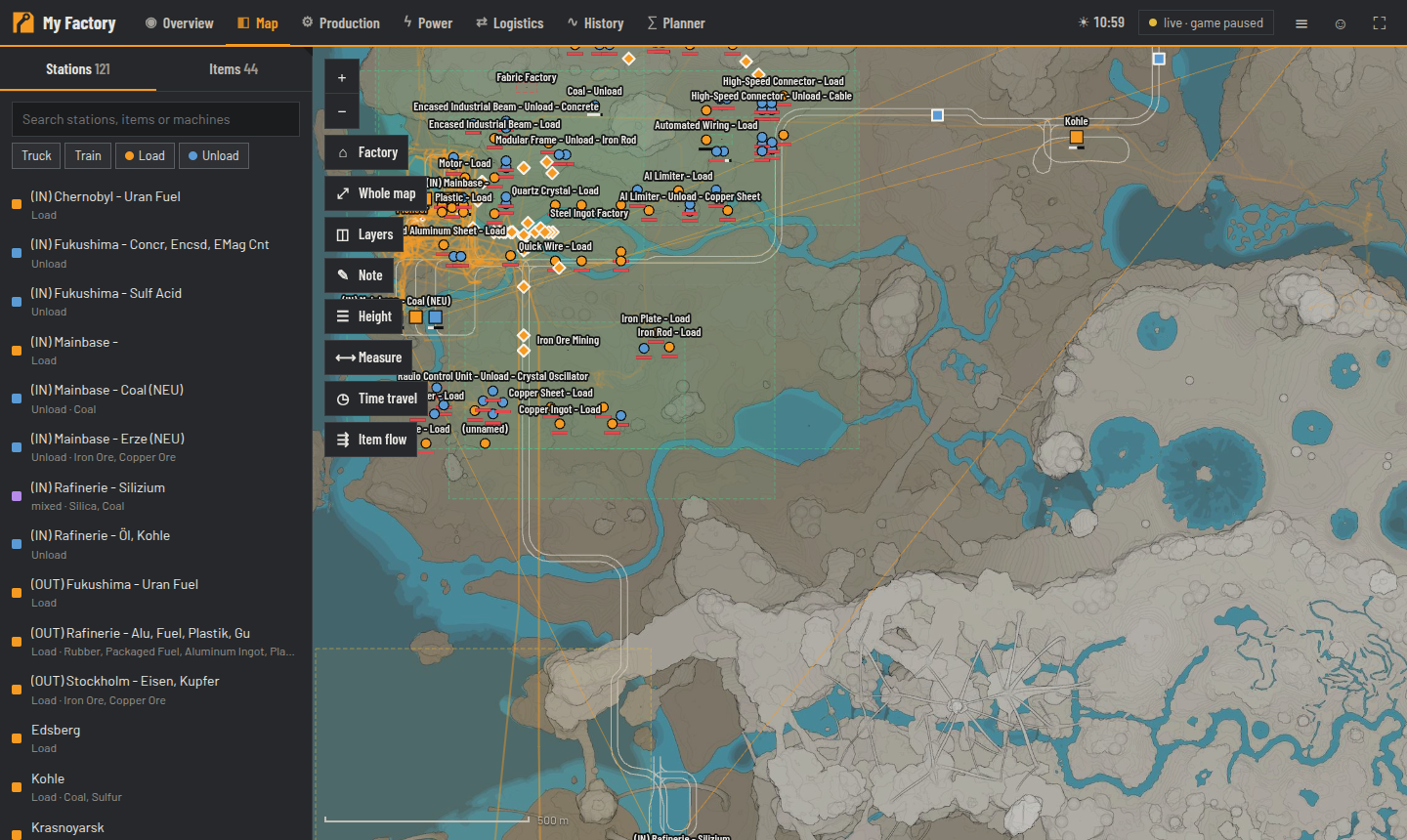
Task: Add a Note on the map
Action: click(361, 275)
